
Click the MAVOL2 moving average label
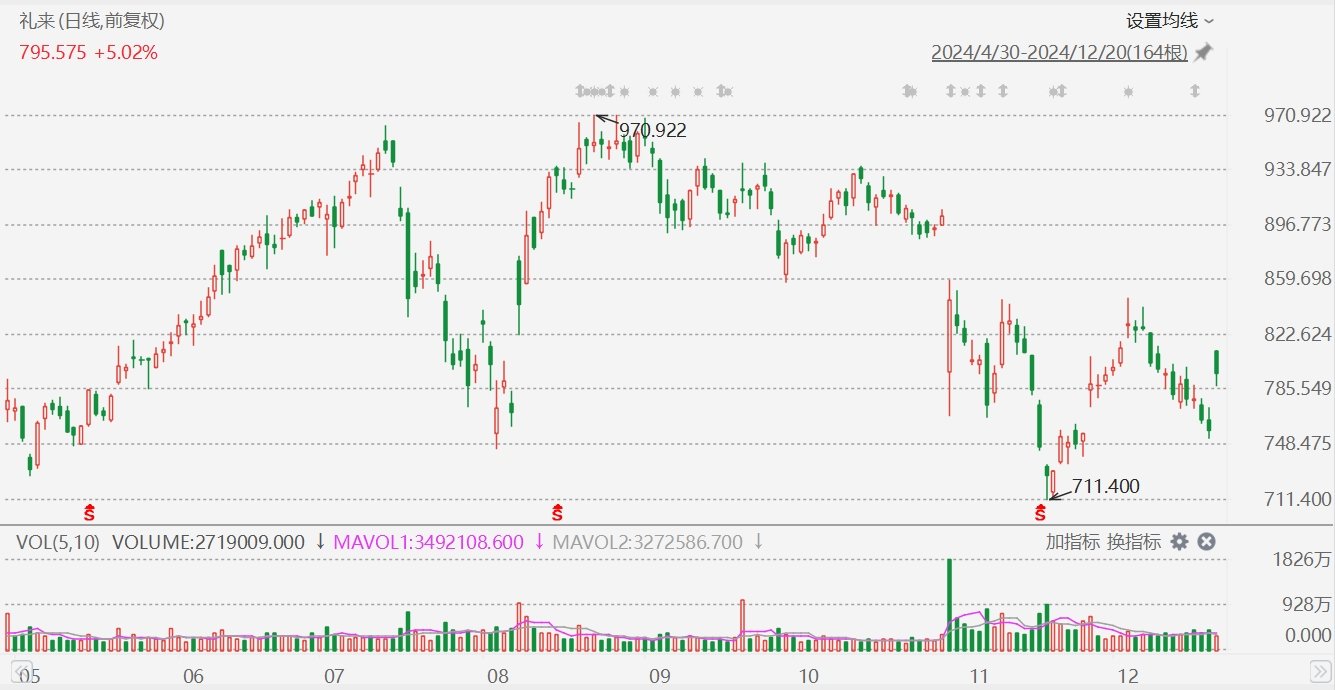[x=648, y=542]
